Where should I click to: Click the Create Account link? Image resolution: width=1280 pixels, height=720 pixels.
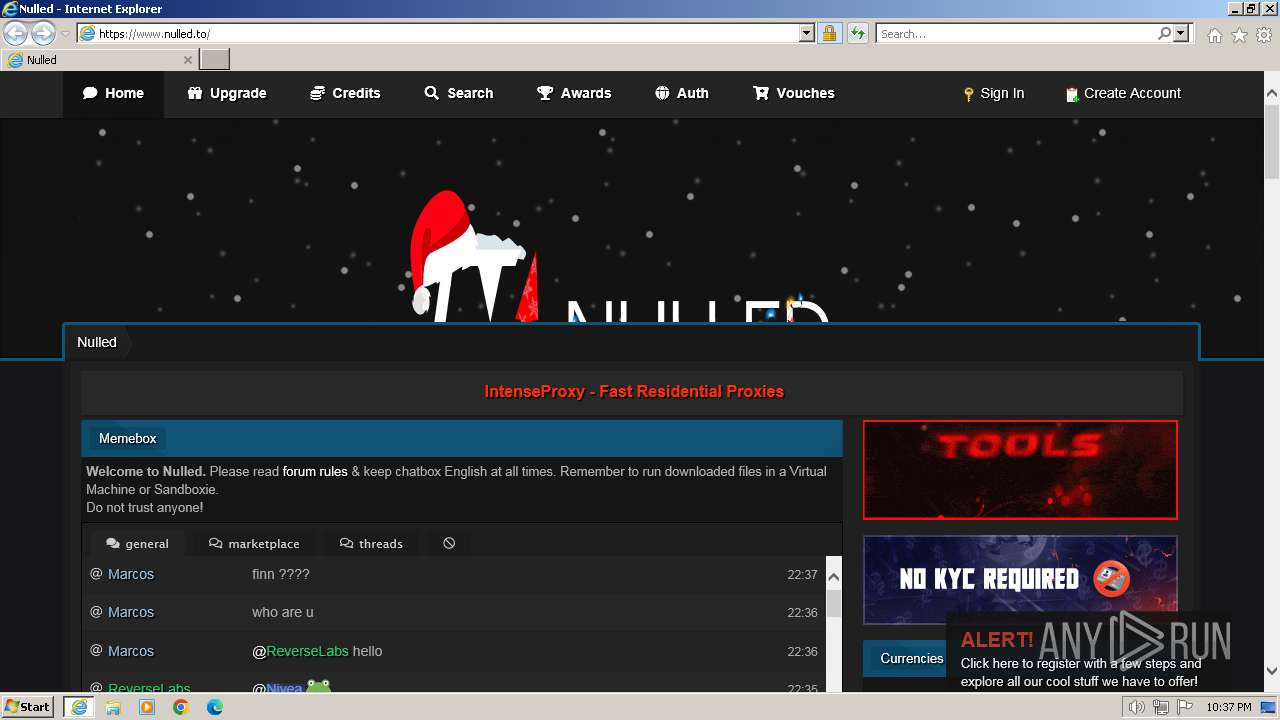click(x=1123, y=93)
